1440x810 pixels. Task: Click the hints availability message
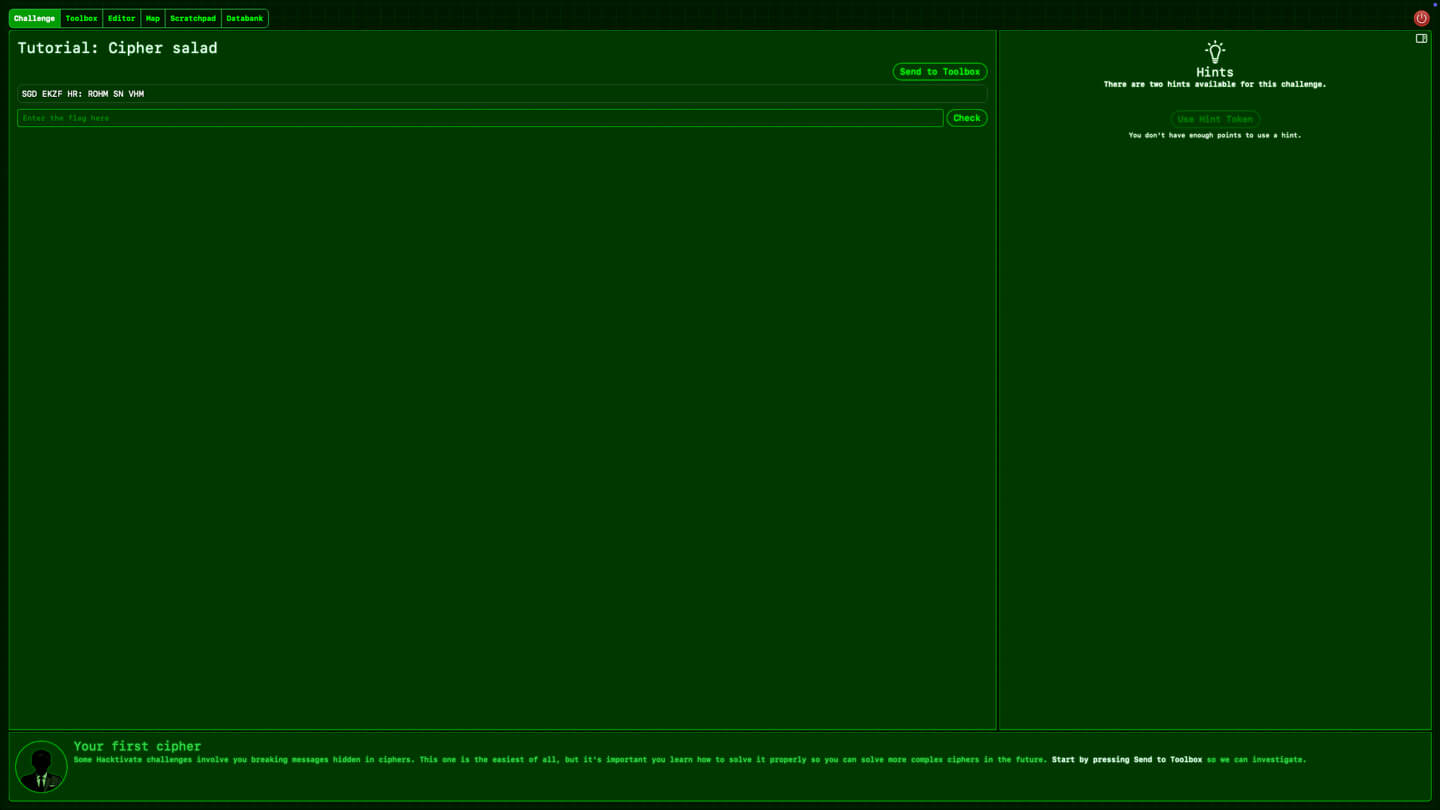point(1214,84)
